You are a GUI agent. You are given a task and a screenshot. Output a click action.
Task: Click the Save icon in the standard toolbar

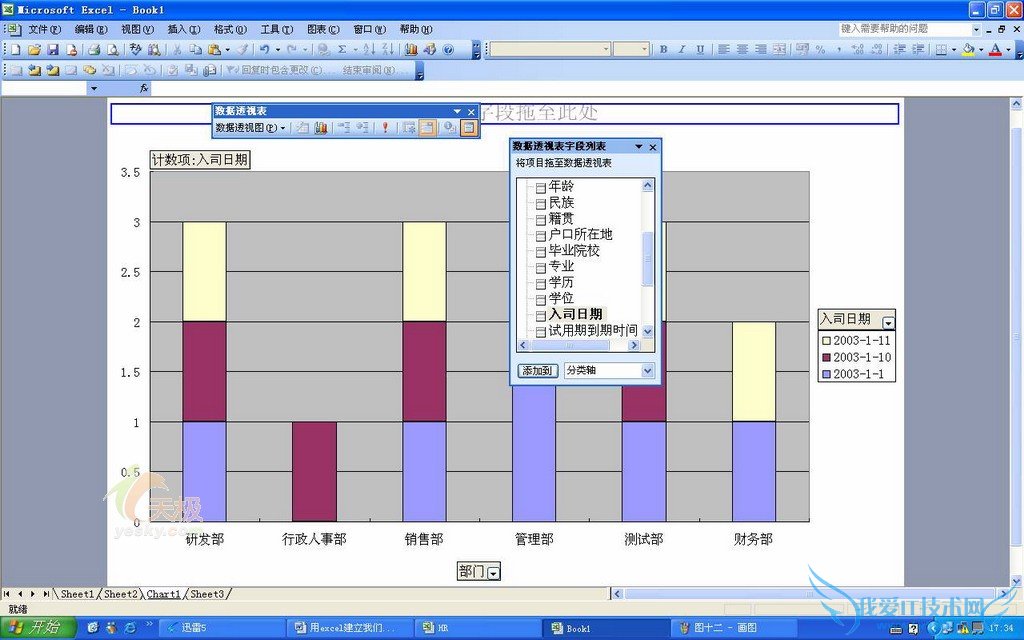(x=53, y=49)
